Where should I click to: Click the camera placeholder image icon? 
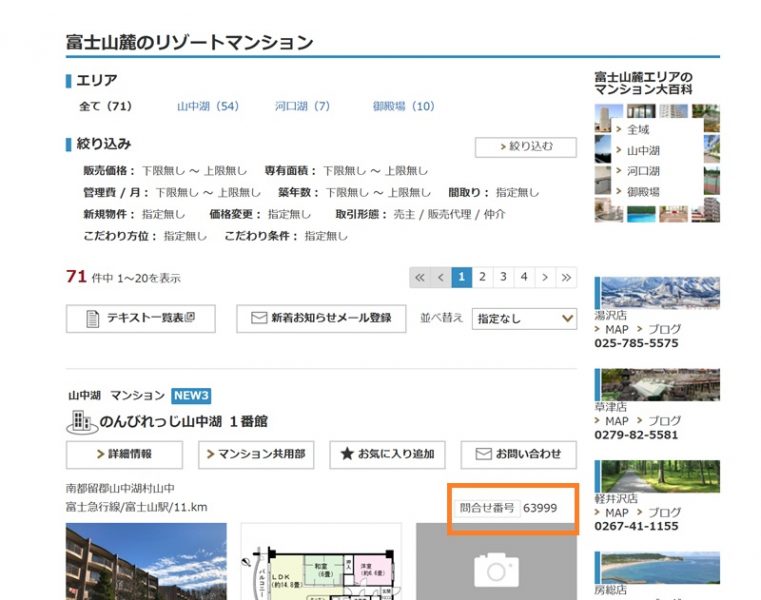coord(496,569)
